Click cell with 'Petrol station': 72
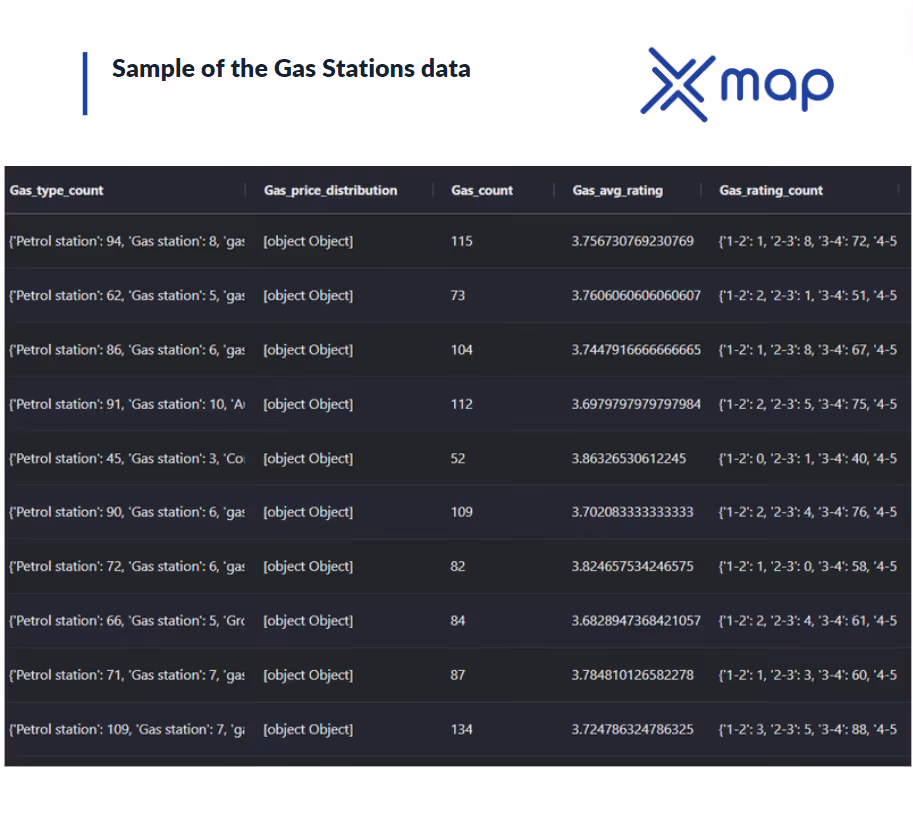The width and height of the screenshot is (913, 817). [x=127, y=566]
